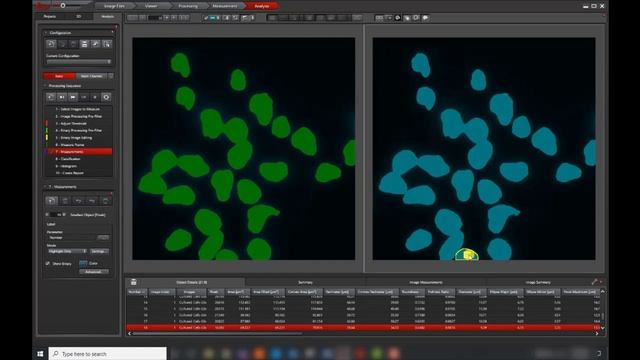Click the Perimeter column header
The width and height of the screenshot is (640, 360).
pos(338,292)
